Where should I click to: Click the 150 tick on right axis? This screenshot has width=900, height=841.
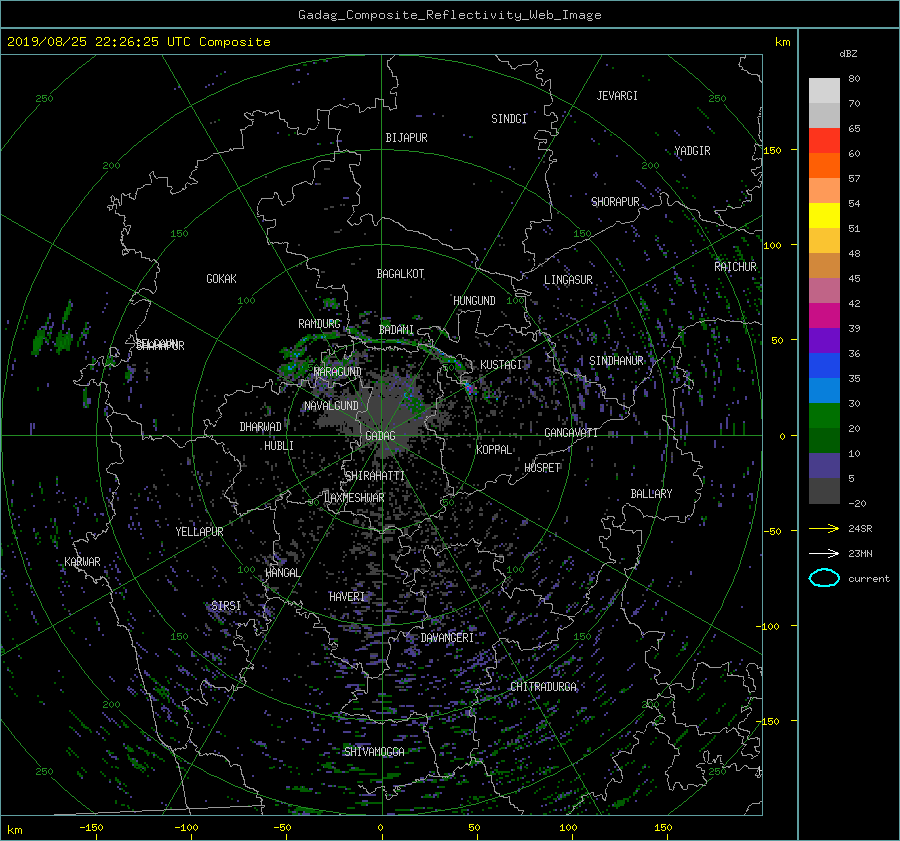click(772, 150)
